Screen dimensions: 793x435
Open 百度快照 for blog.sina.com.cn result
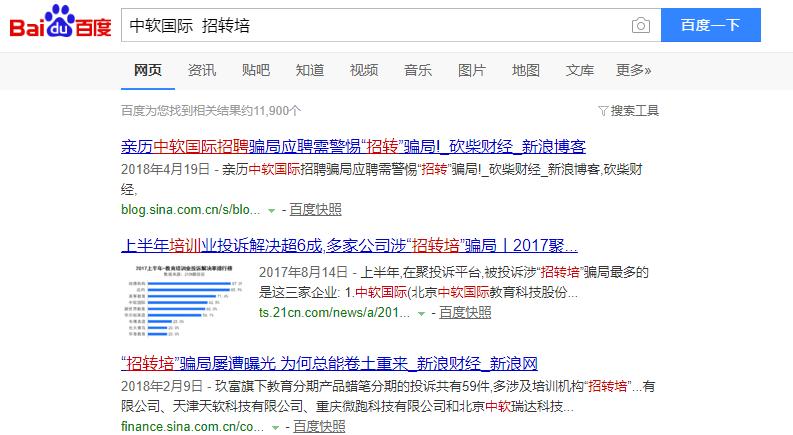pyautogui.click(x=316, y=209)
